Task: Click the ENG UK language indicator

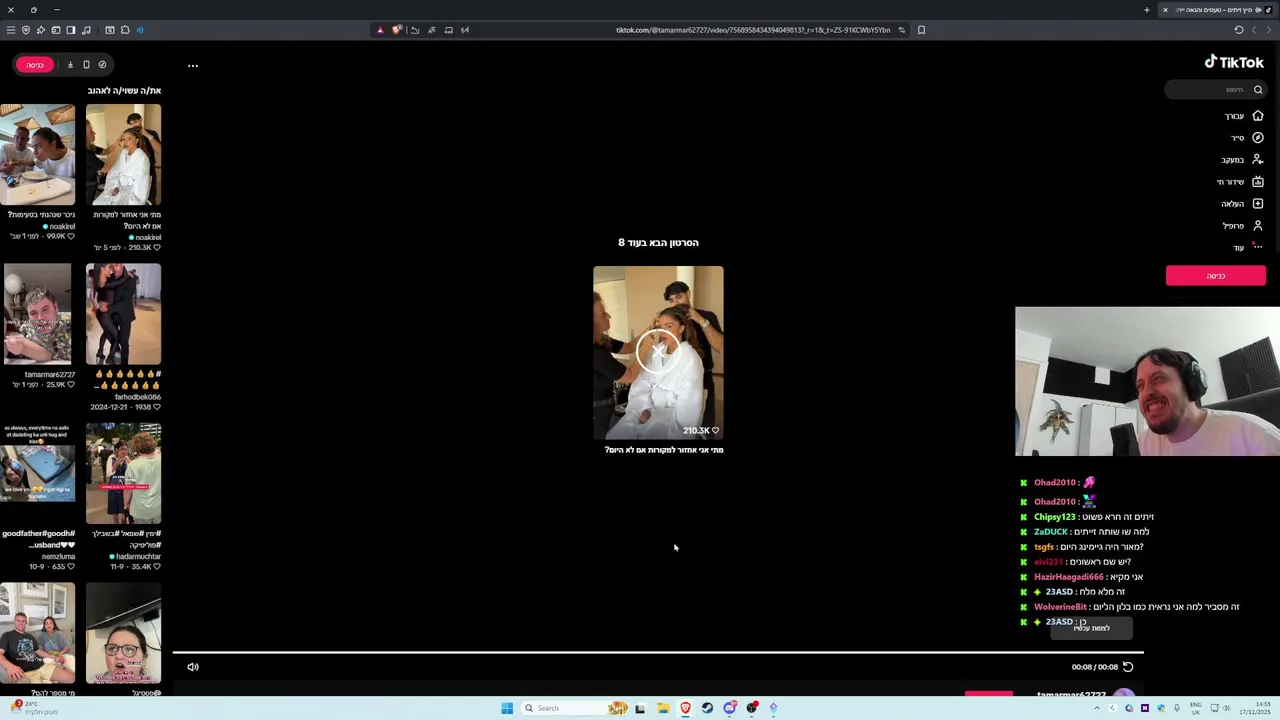Action: pyautogui.click(x=1195, y=708)
